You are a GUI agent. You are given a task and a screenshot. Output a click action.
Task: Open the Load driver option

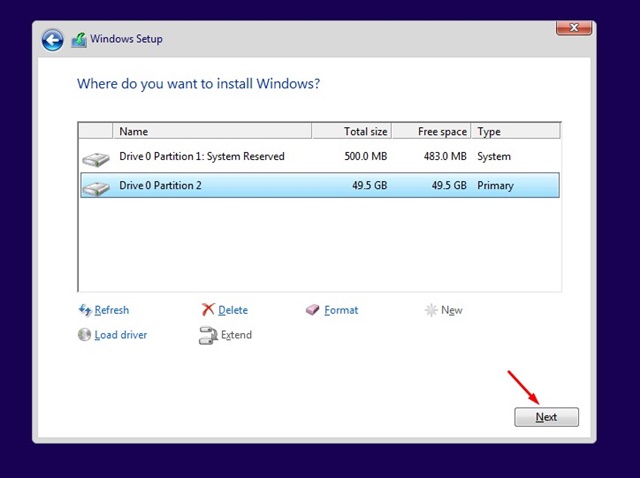(x=120, y=335)
